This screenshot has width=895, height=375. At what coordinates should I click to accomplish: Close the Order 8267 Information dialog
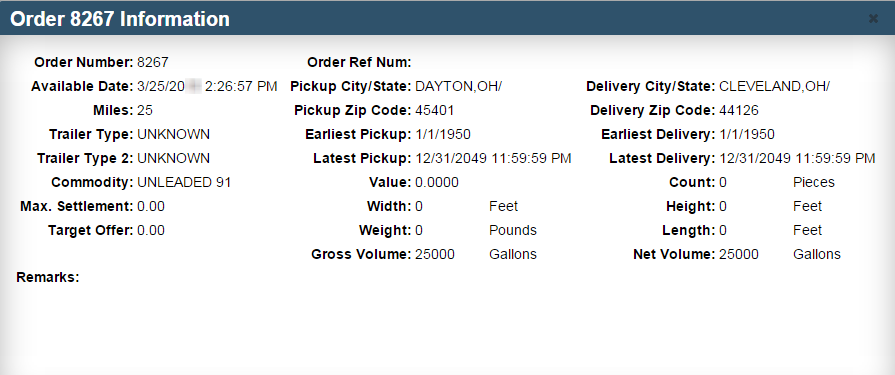(x=873, y=19)
